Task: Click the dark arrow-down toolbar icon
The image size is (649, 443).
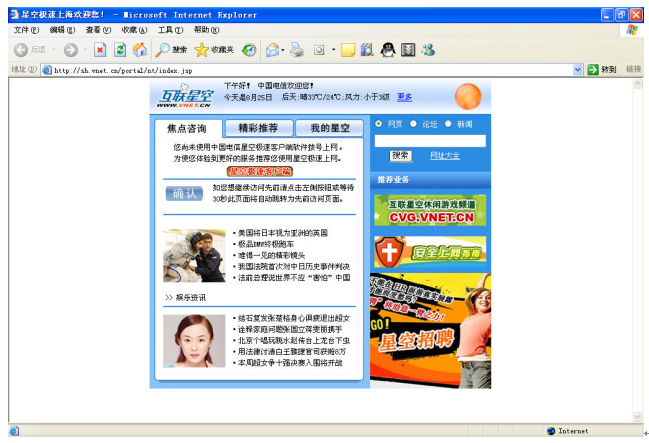Action: click(408, 50)
